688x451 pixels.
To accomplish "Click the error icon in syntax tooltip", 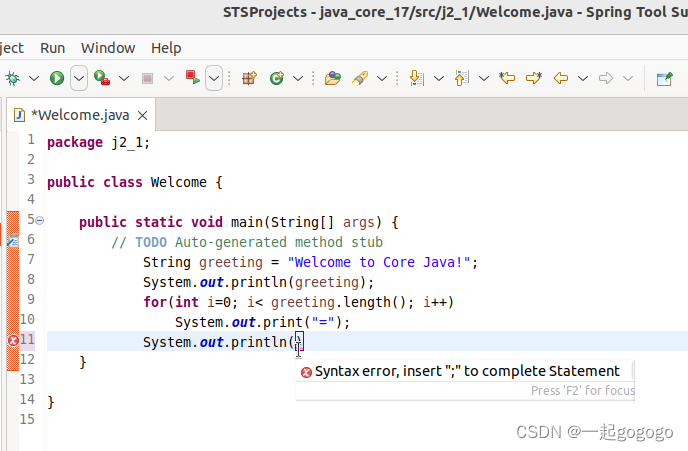I will (x=306, y=372).
